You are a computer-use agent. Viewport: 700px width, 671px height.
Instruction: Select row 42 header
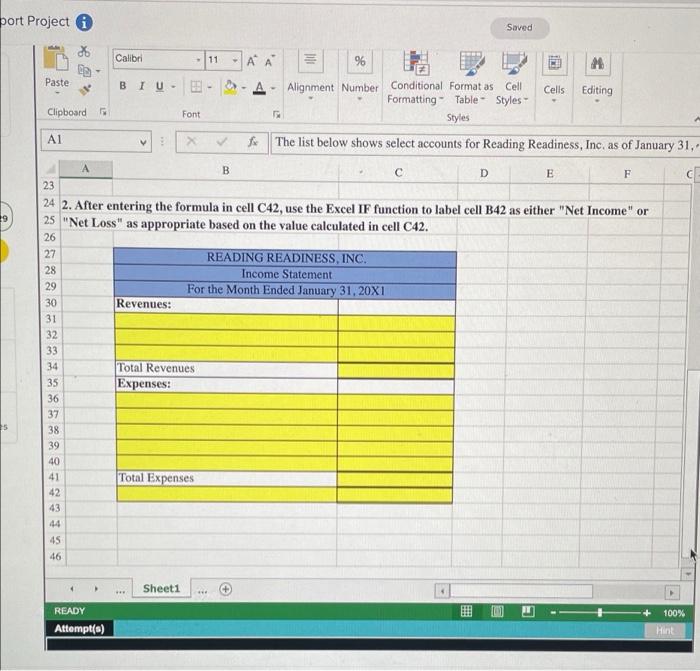(54, 493)
